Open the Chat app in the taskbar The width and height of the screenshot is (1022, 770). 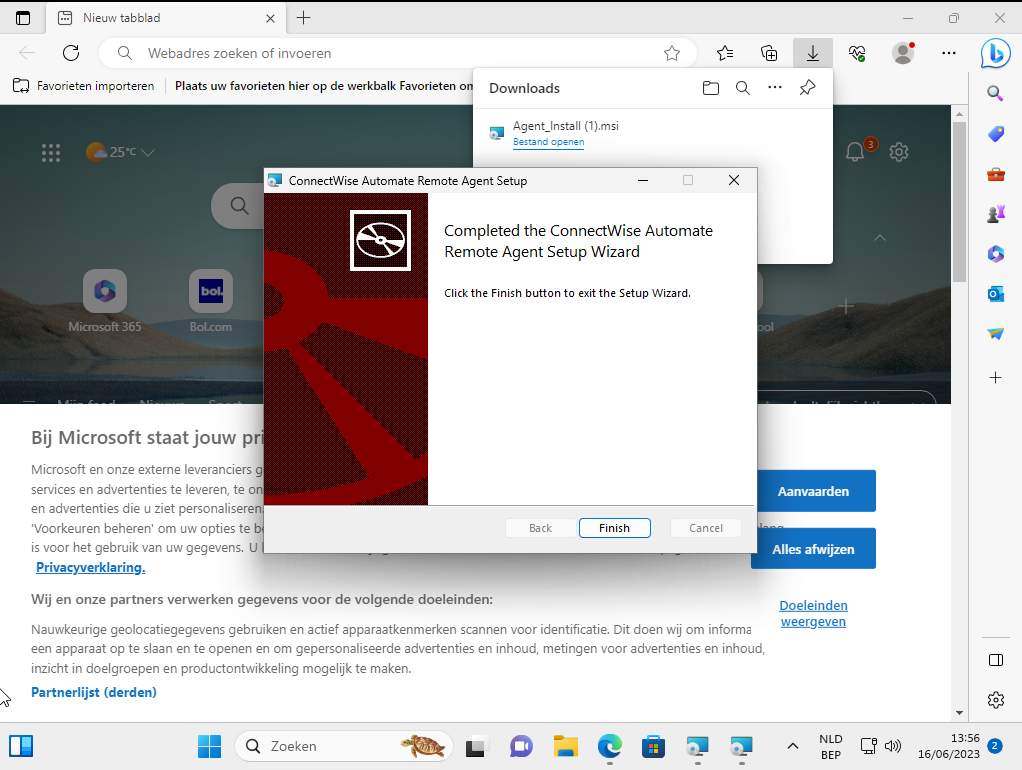point(521,746)
